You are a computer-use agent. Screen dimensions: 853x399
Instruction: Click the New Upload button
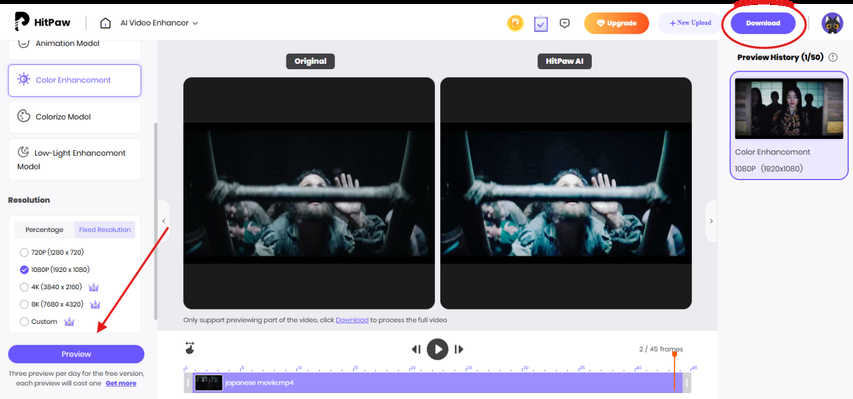690,23
